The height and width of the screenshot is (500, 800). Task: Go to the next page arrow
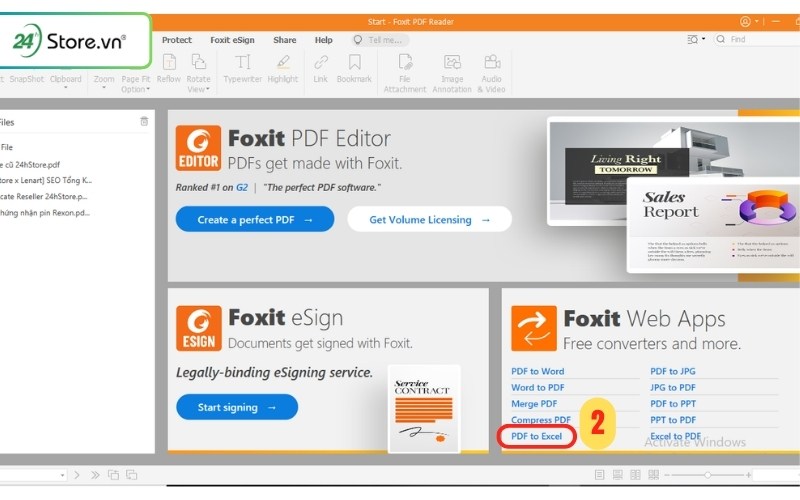point(77,475)
